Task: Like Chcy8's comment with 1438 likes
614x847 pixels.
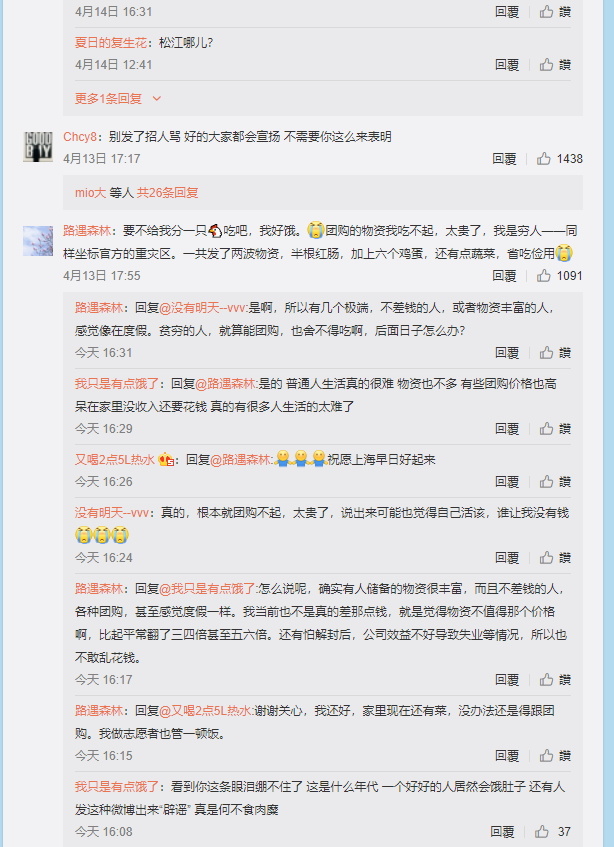Action: tap(559, 159)
